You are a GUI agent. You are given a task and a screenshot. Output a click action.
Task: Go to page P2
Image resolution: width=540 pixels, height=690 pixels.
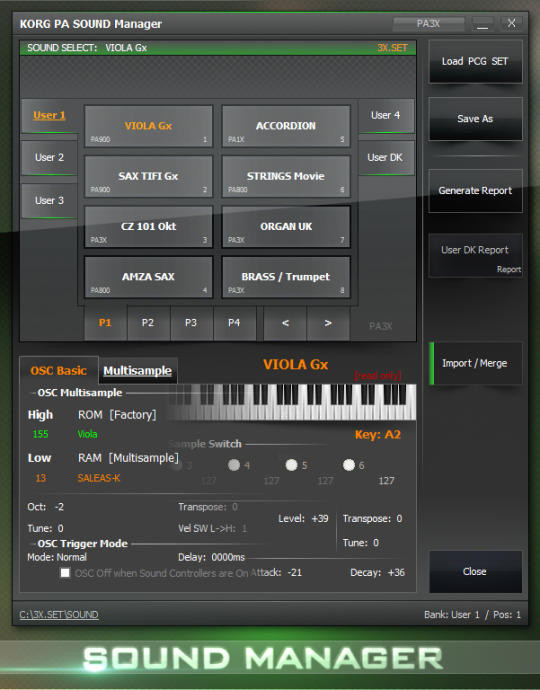[148, 323]
